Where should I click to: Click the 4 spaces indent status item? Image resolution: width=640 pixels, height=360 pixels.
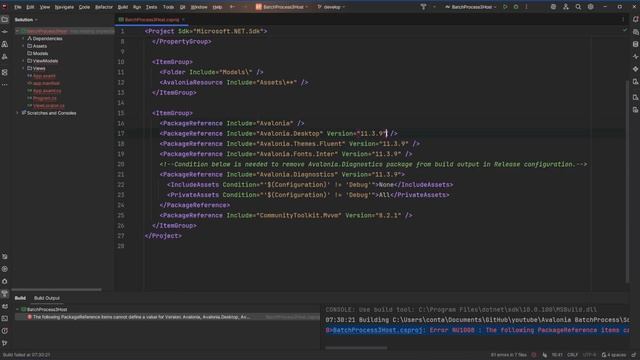point(613,355)
